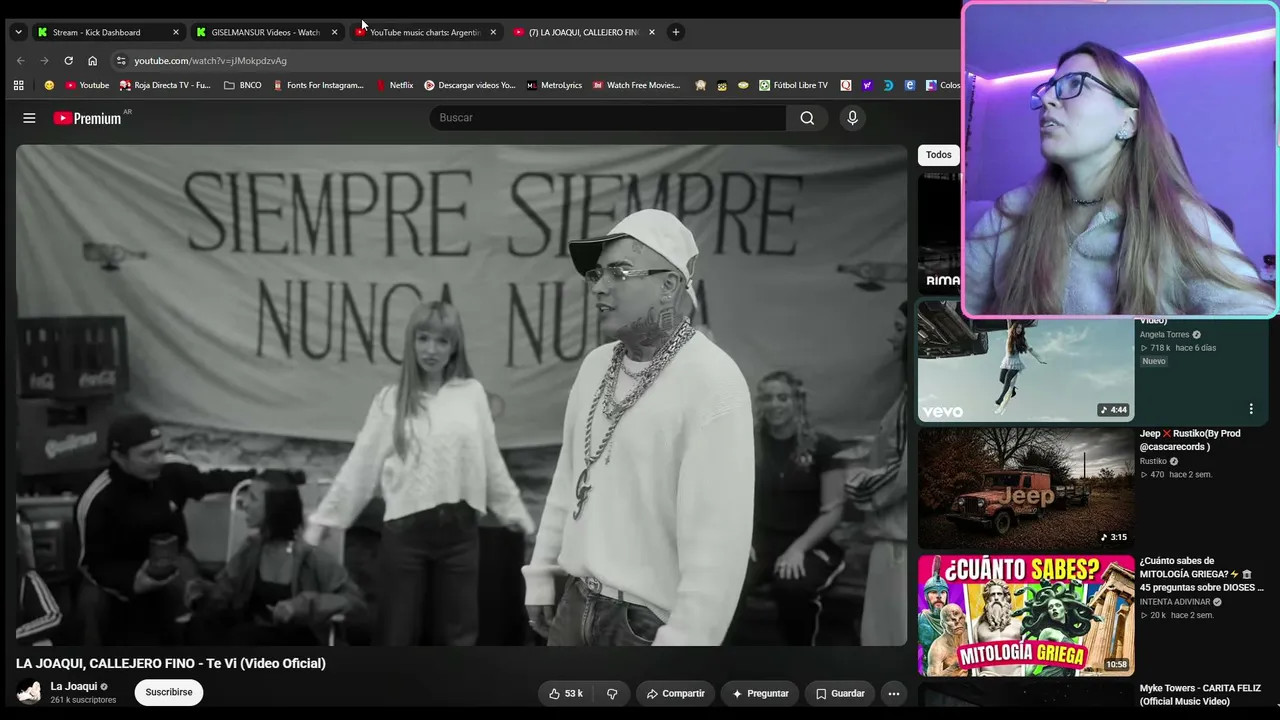Open the Youtube bookmark
Screen dimensions: 1280x720
coord(87,85)
